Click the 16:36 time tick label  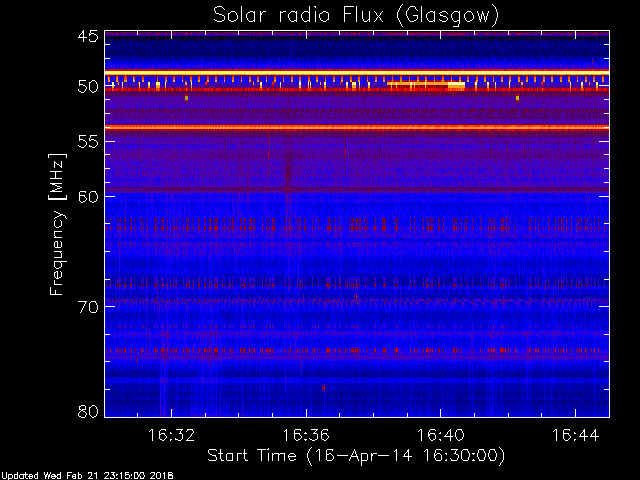[x=306, y=435]
